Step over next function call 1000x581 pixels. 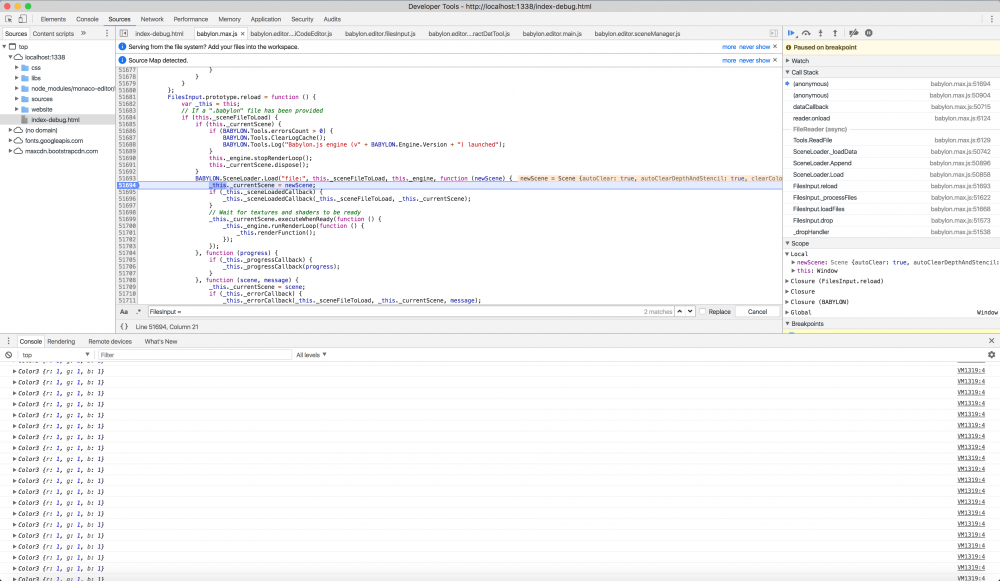(x=806, y=33)
